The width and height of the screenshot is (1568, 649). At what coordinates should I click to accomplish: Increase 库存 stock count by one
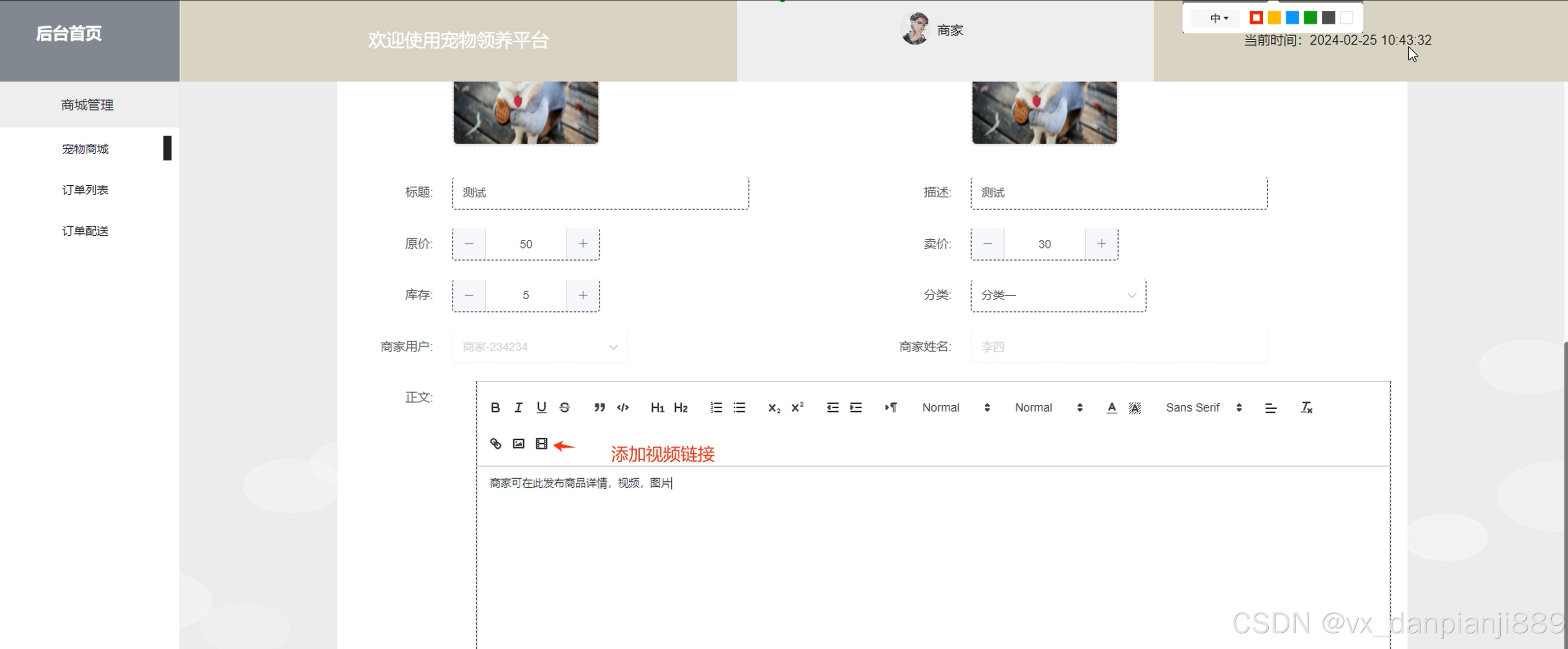click(582, 295)
